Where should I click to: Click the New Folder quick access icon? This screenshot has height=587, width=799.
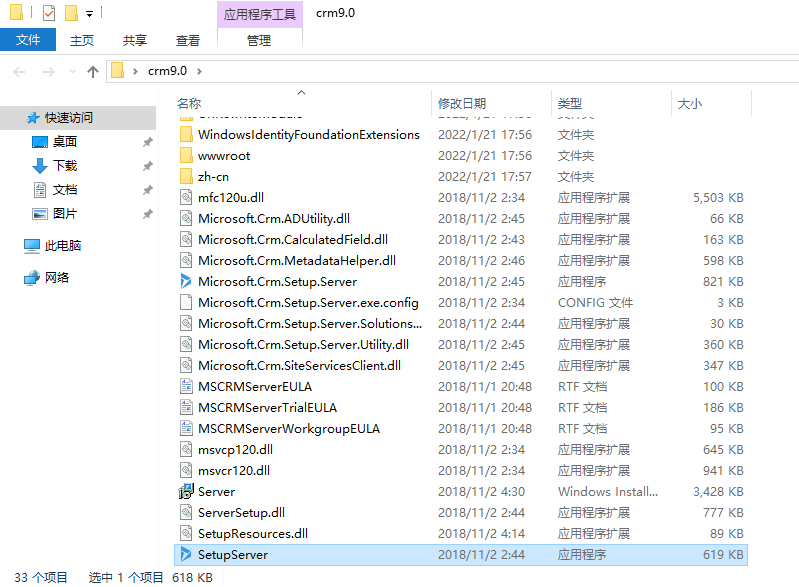[x=71, y=13]
